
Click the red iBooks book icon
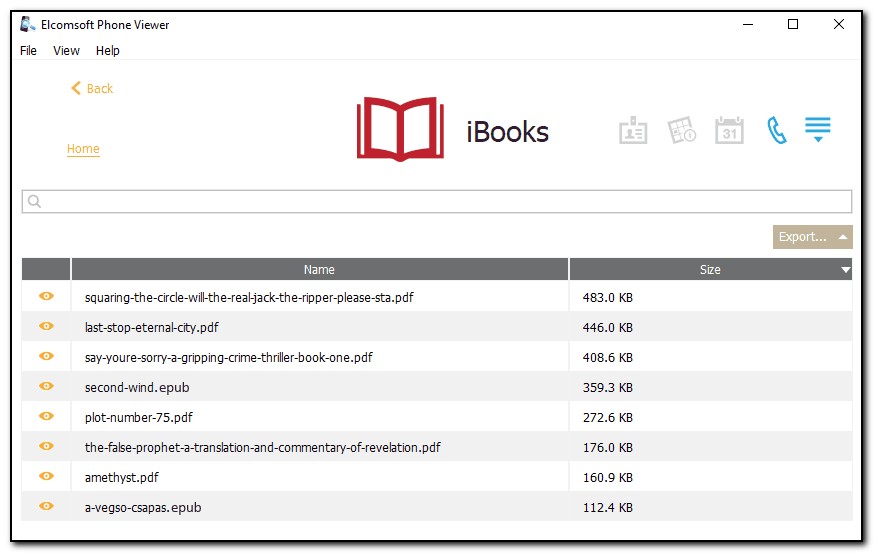[x=400, y=130]
